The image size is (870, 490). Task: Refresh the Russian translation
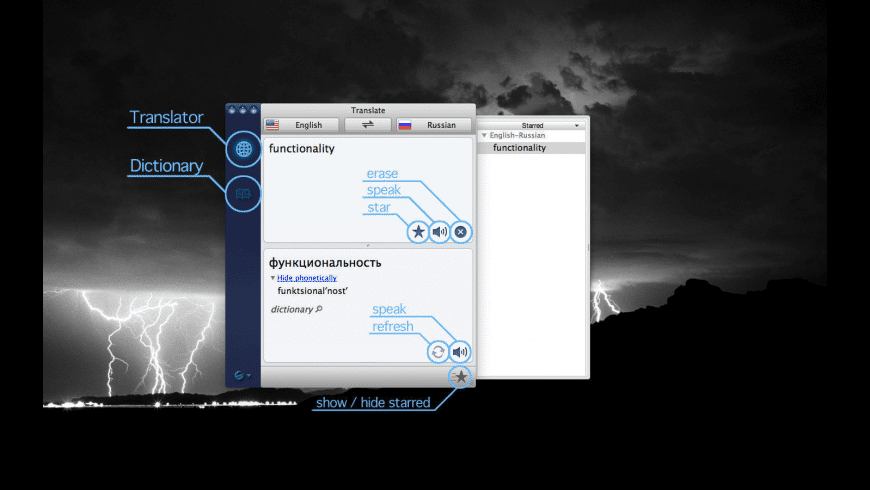click(438, 352)
